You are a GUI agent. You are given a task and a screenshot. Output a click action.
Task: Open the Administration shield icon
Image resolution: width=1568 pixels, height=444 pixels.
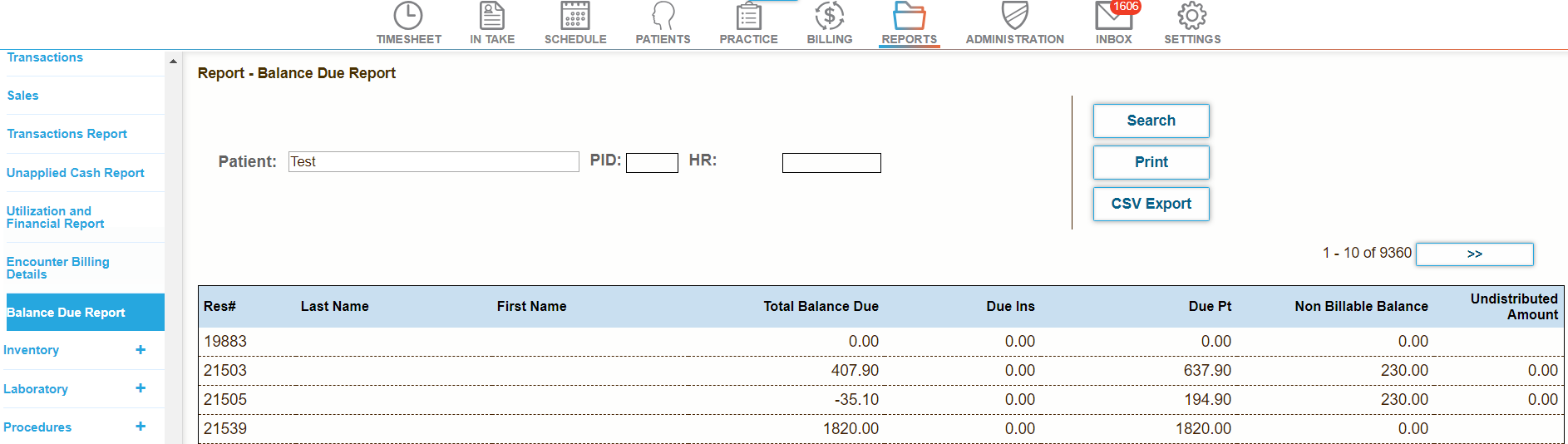click(1014, 16)
